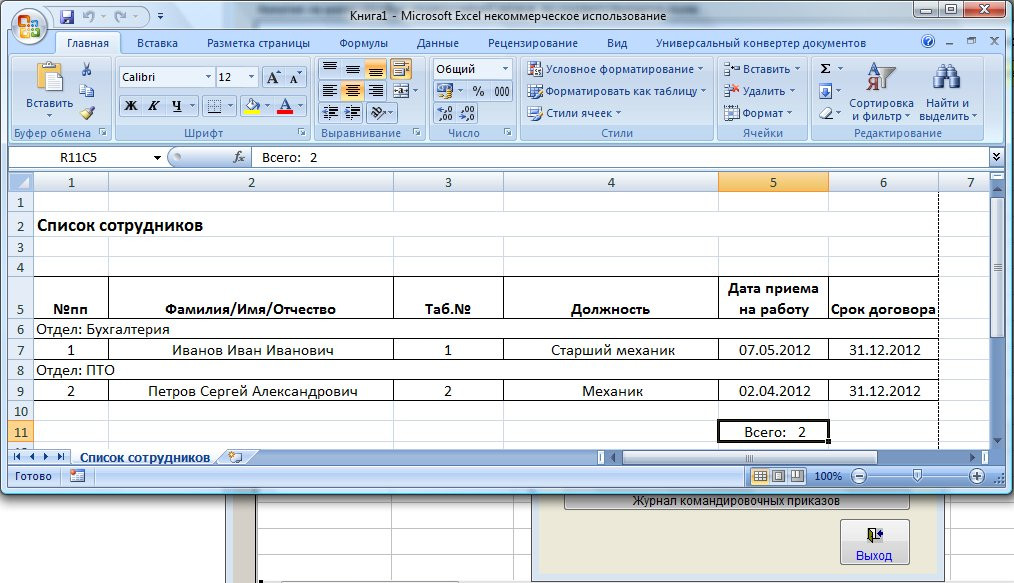The image size is (1014, 583).
Task: Select the Format Painter brush icon
Action: click(87, 113)
